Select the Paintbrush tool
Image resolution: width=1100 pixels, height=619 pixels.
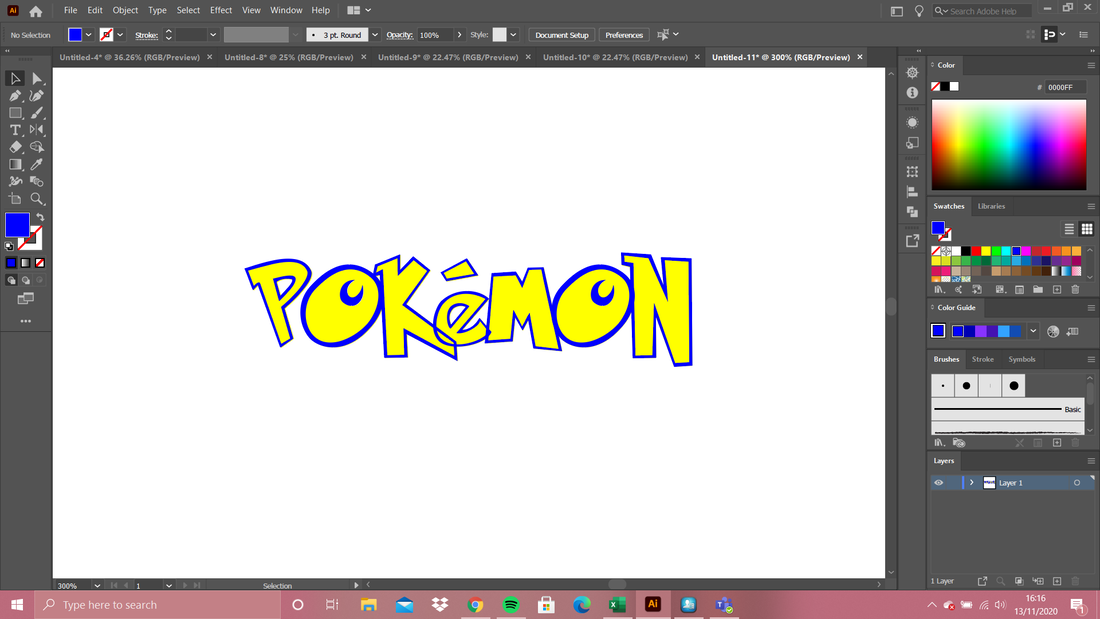pos(37,113)
